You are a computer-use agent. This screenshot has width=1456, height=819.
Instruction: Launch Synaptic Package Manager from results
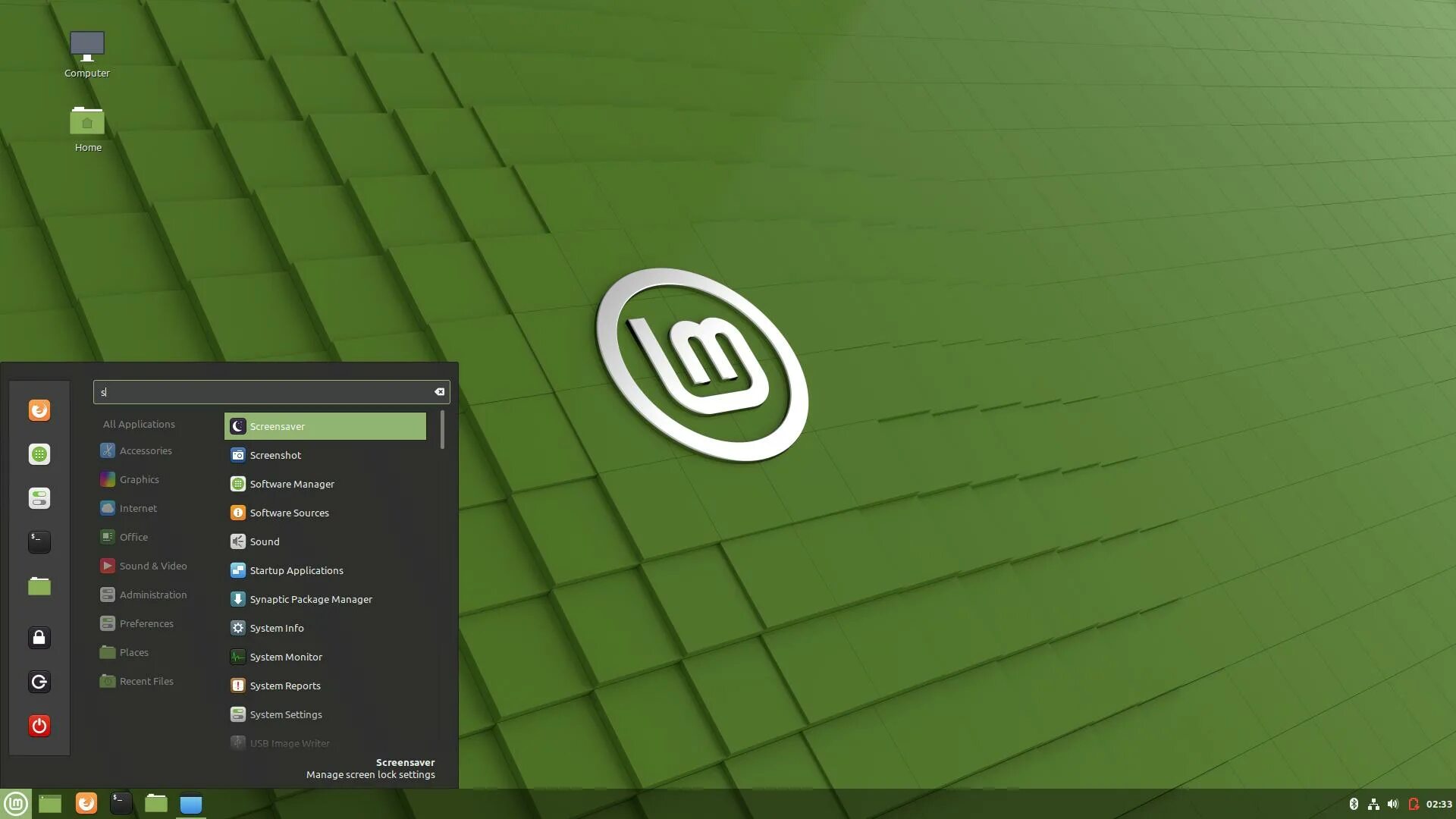pos(311,599)
